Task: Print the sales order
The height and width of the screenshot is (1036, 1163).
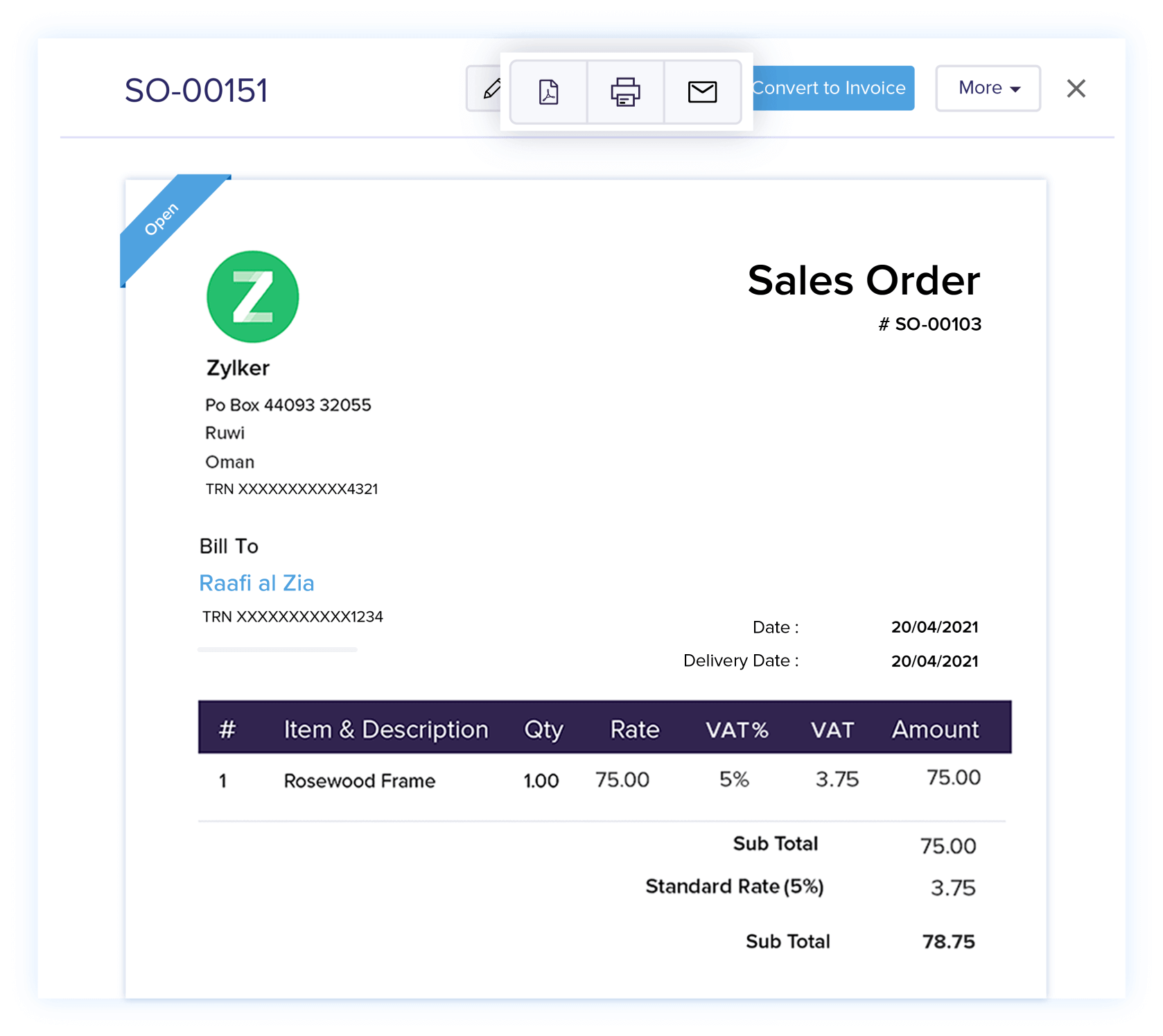Action: (x=625, y=91)
